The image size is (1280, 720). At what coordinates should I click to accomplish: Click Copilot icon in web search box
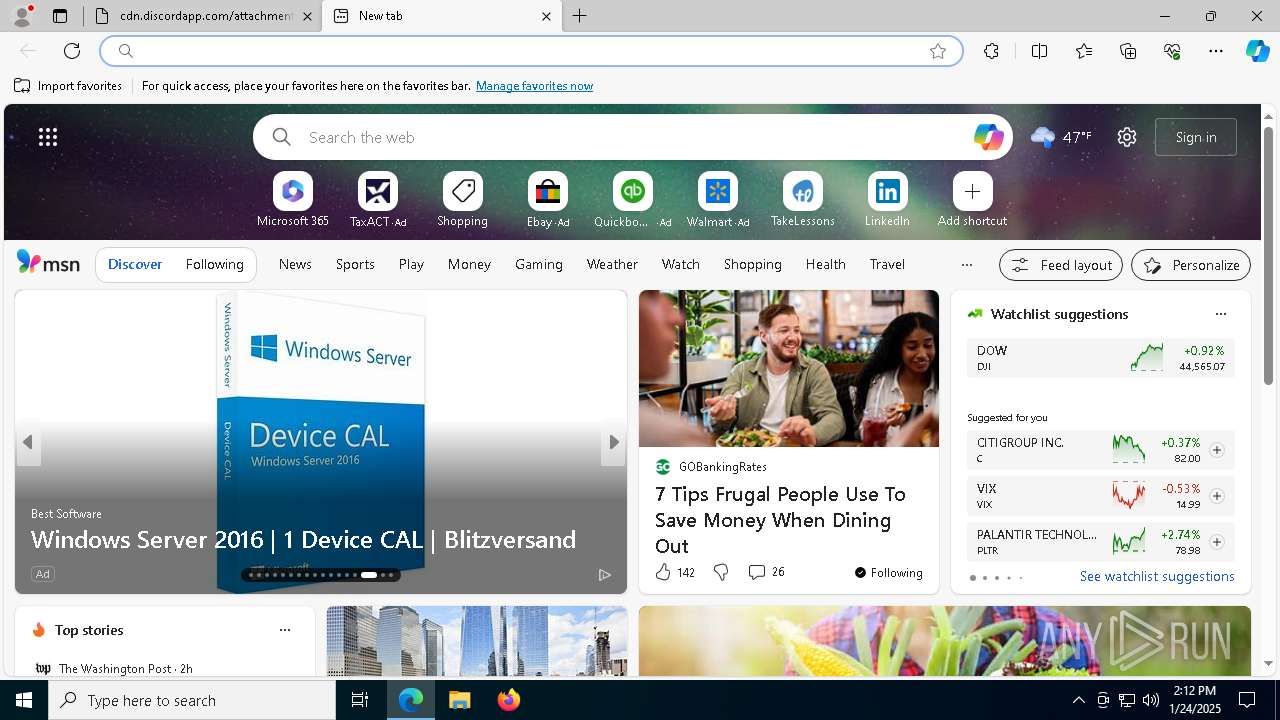(x=988, y=137)
